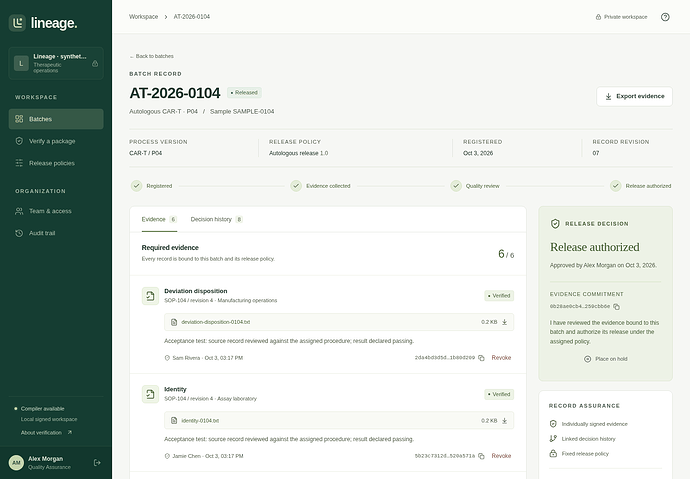This screenshot has width=690, height=479.
Task: Click the CAR-T / P04 process version
Action: [146, 153]
